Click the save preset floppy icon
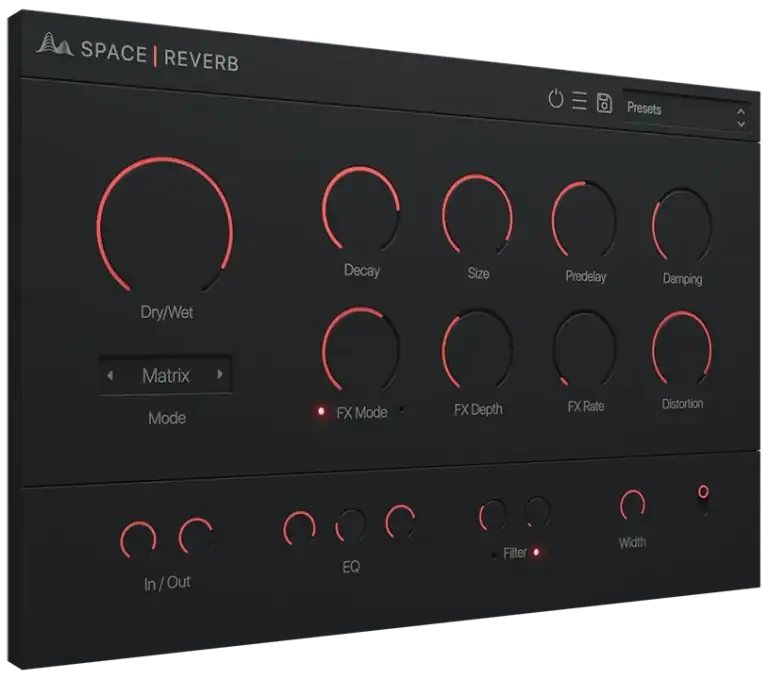The height and width of the screenshot is (679, 768). (x=604, y=103)
